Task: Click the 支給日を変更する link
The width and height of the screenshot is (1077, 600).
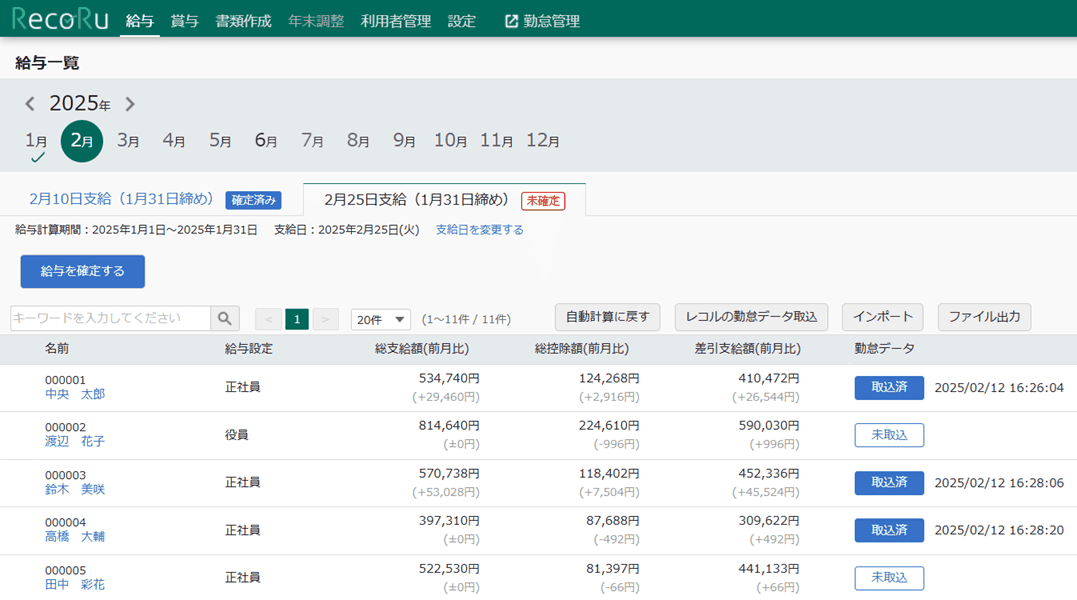Action: click(479, 230)
